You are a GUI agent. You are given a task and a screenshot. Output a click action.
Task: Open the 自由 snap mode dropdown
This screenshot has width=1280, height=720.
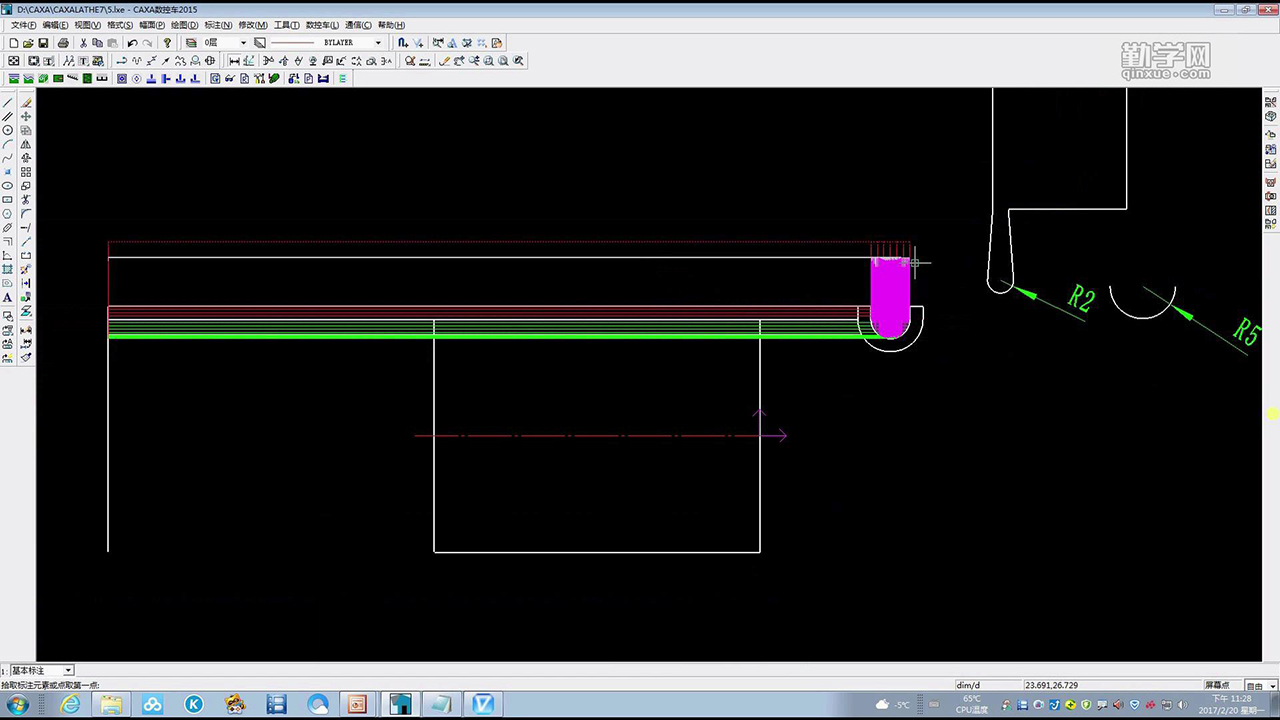tap(1273, 686)
